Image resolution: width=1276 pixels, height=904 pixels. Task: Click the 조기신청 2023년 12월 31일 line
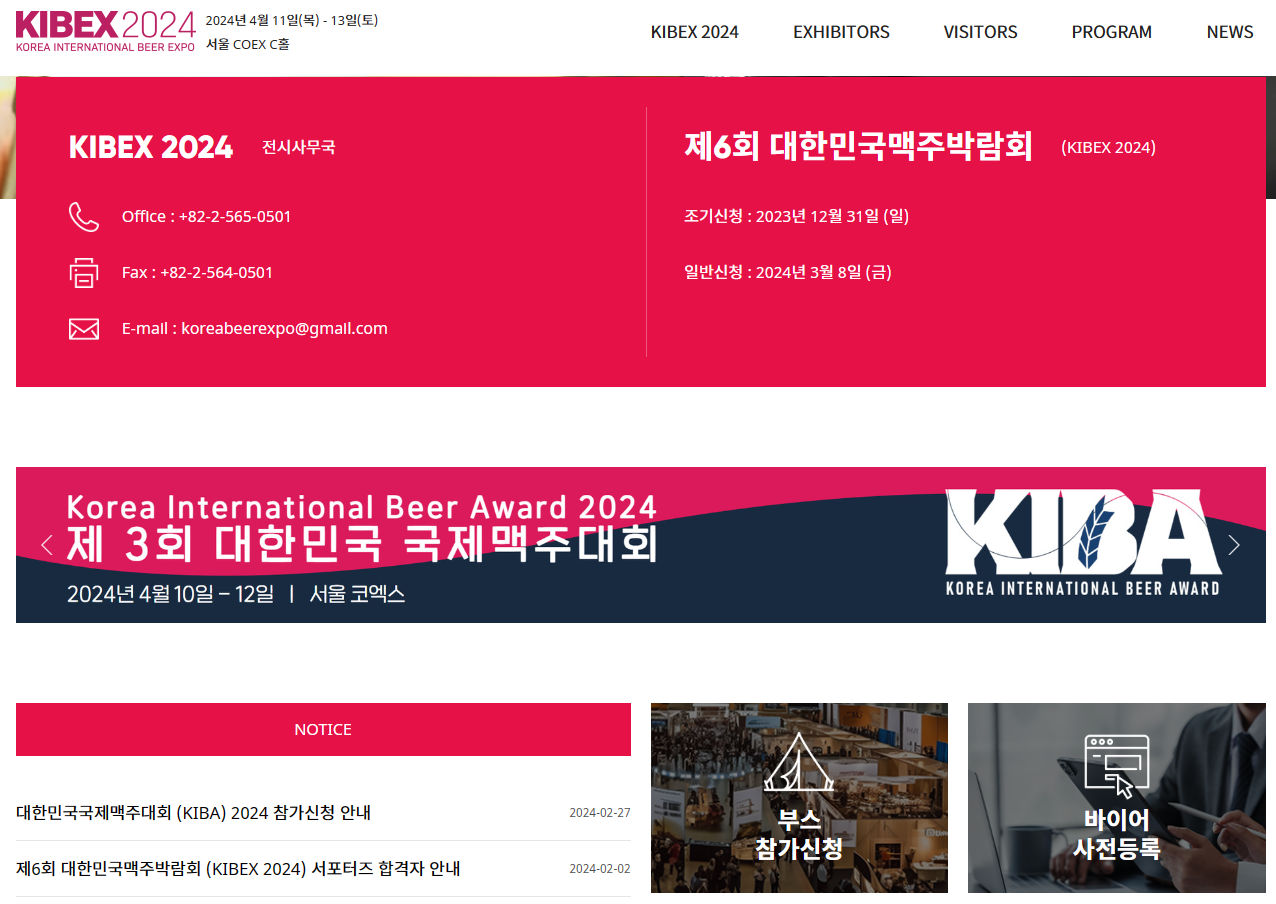click(797, 216)
